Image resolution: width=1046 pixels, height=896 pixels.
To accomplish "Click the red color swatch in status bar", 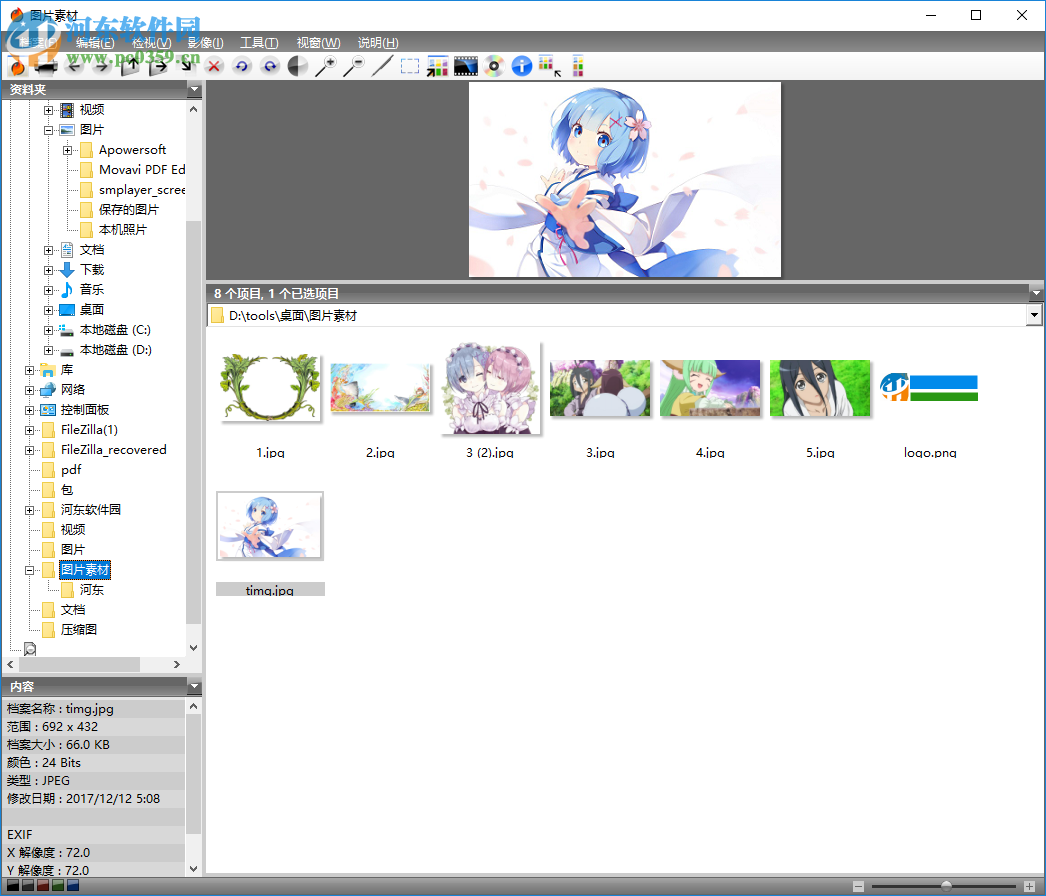I will point(43,886).
